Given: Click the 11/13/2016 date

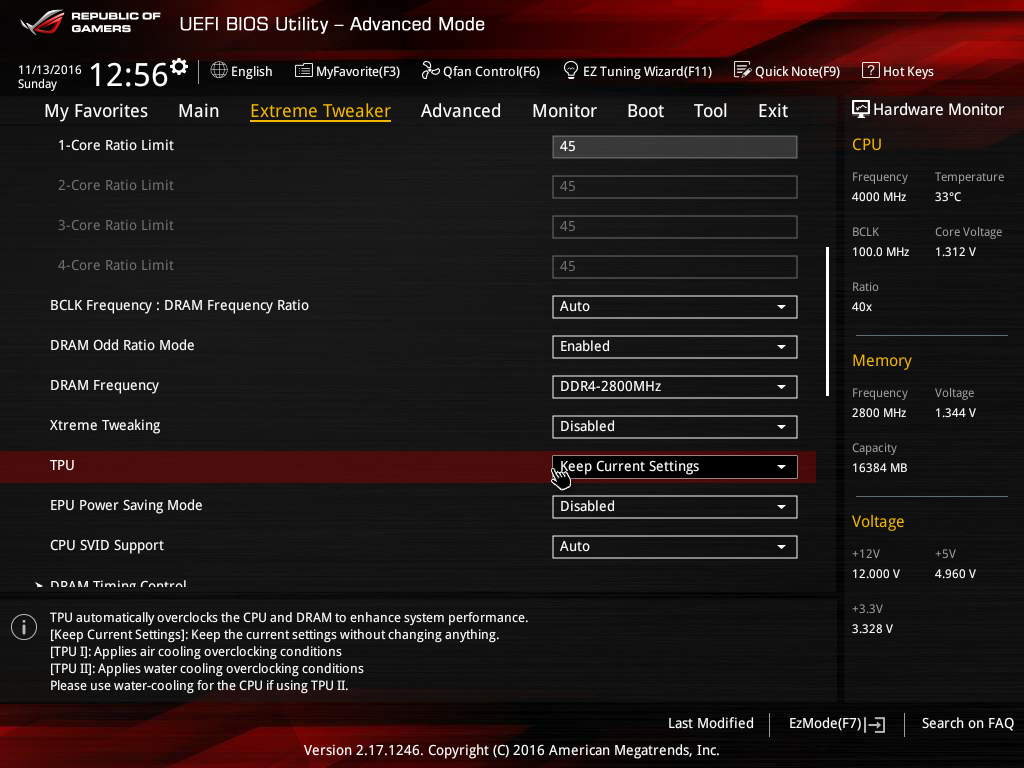Looking at the screenshot, I should (x=50, y=69).
